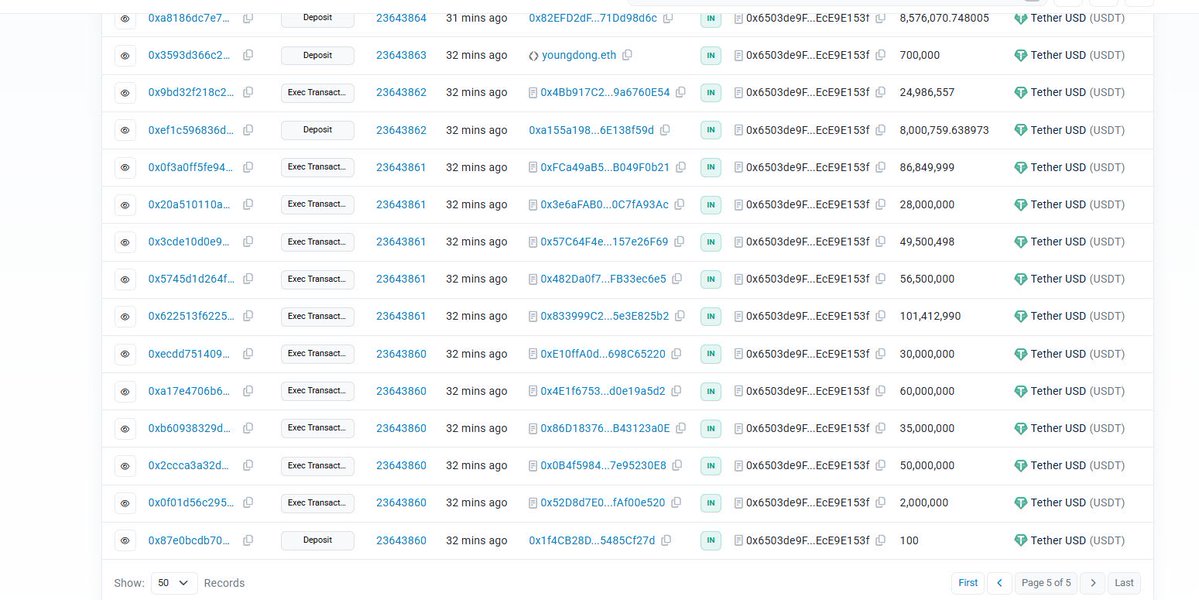The width and height of the screenshot is (1199, 600).
Task: Open sender address 0x52D8d7E0...fAf00e520
Action: click(603, 503)
